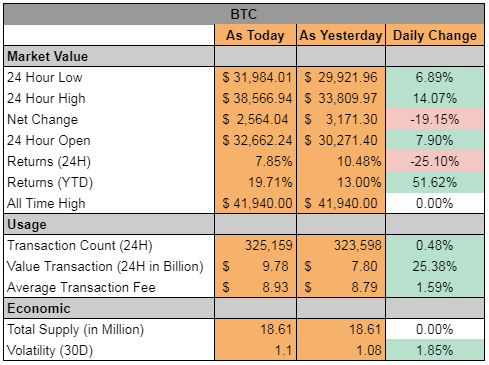Select the Market Value section row
Image resolution: width=489 pixels, height=365 pixels.
(x=244, y=56)
